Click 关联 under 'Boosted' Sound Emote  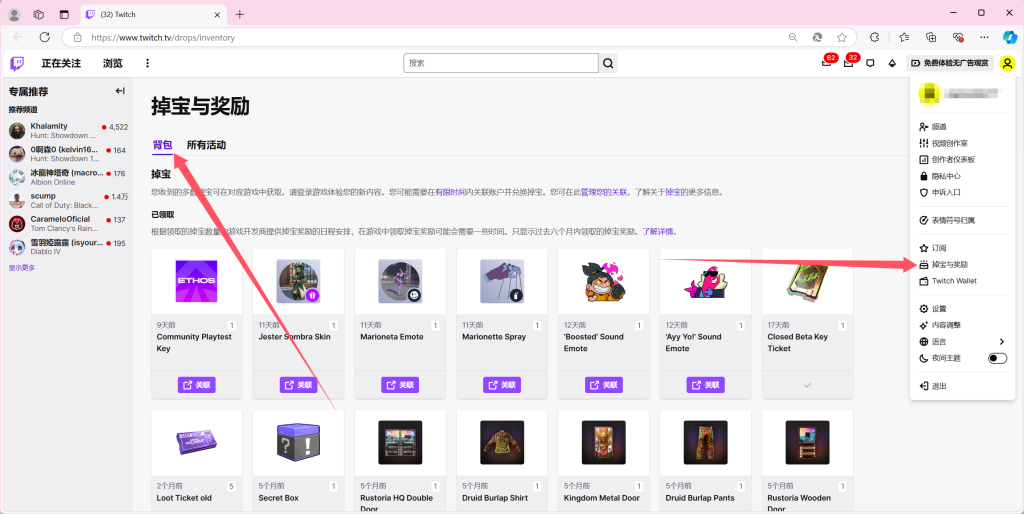coord(604,385)
